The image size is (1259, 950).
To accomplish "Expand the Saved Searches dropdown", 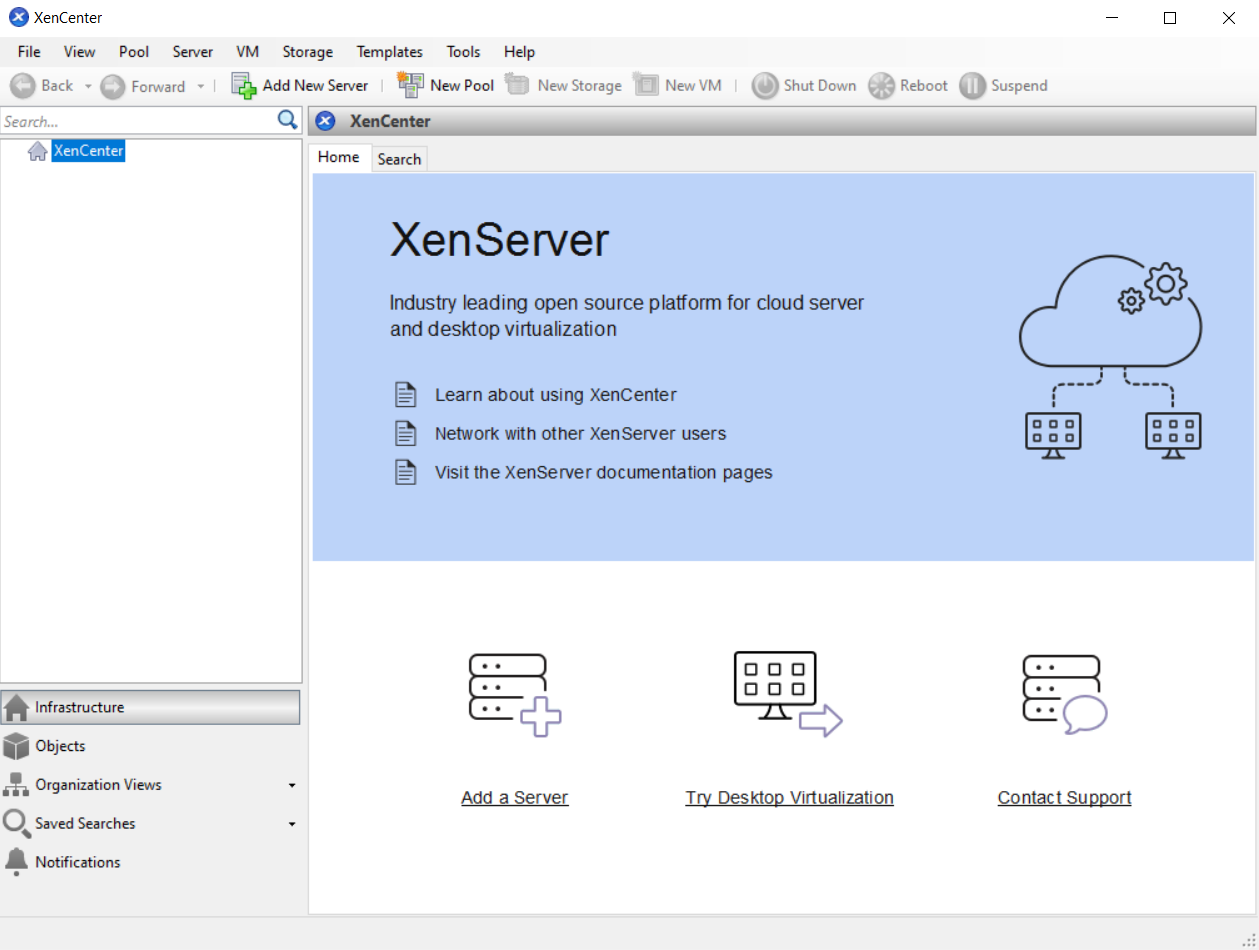I will 291,823.
